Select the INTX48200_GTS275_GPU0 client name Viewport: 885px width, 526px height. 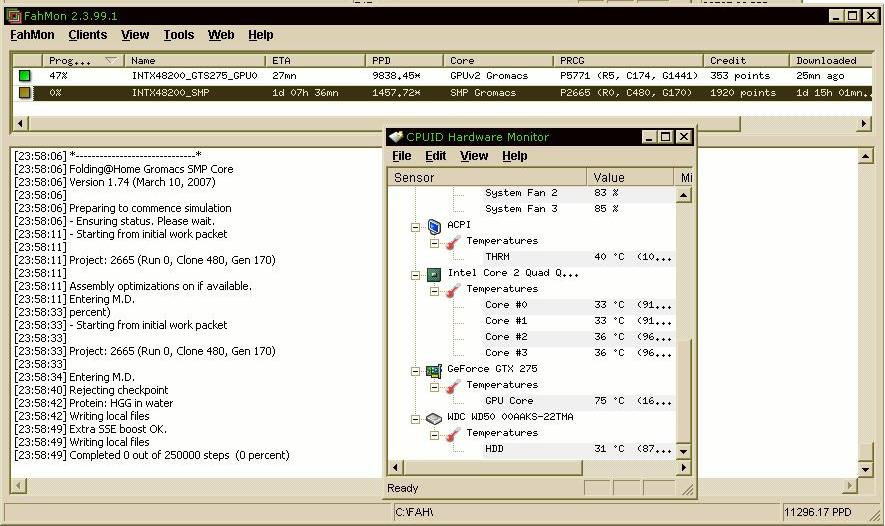[194, 76]
